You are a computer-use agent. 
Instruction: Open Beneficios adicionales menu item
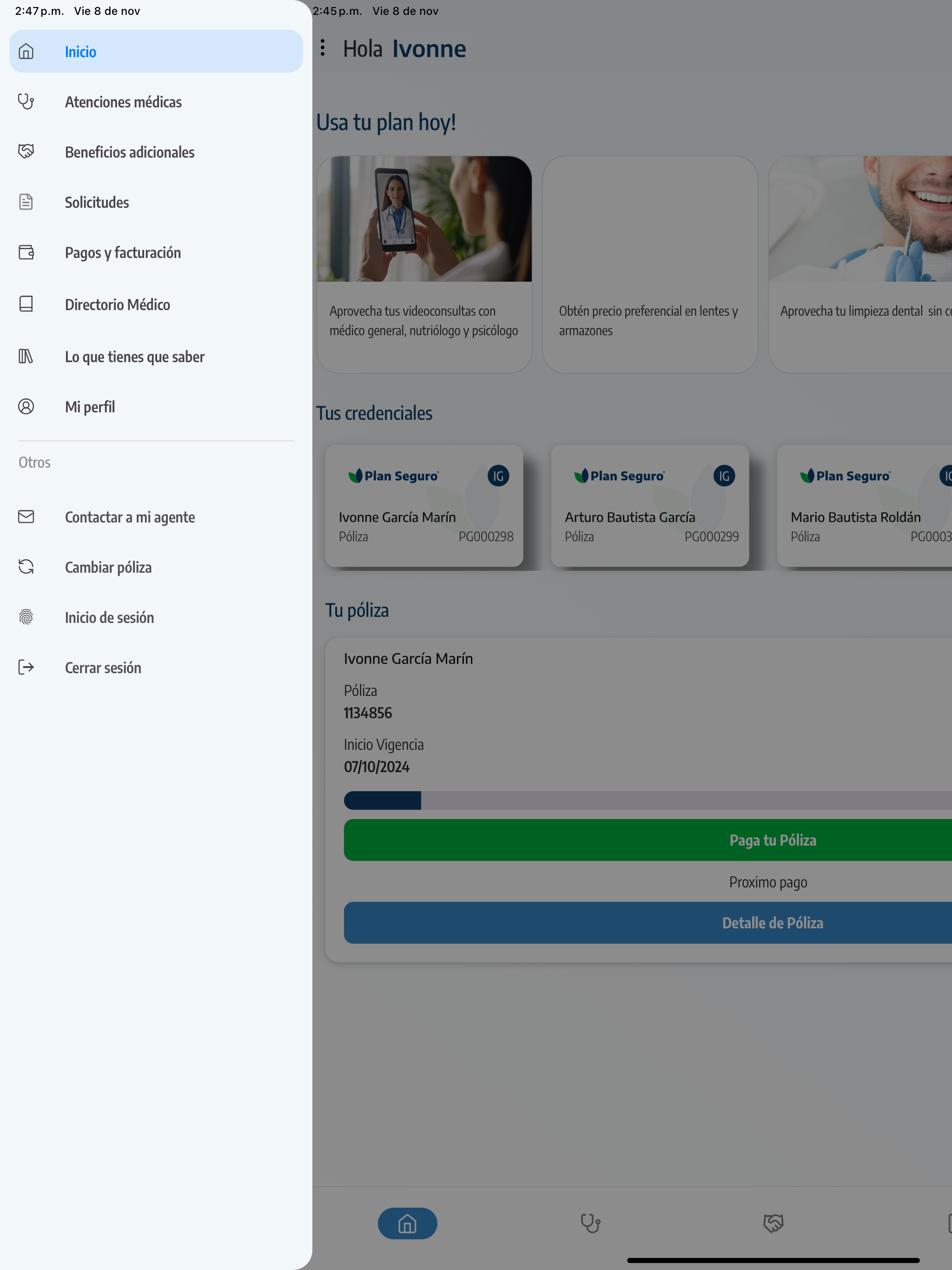click(156, 152)
